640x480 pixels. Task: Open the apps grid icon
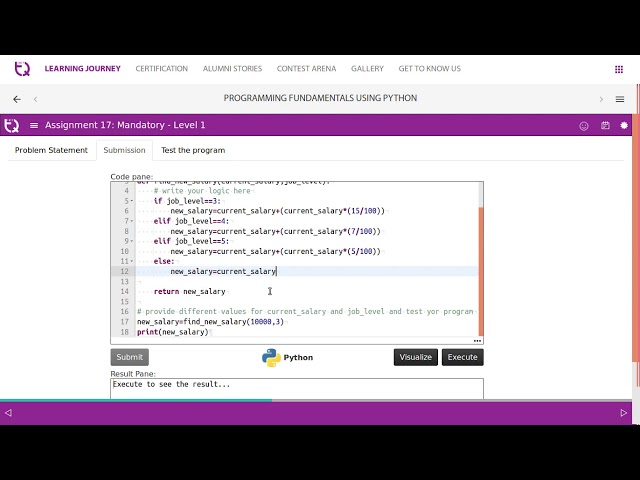point(619,69)
